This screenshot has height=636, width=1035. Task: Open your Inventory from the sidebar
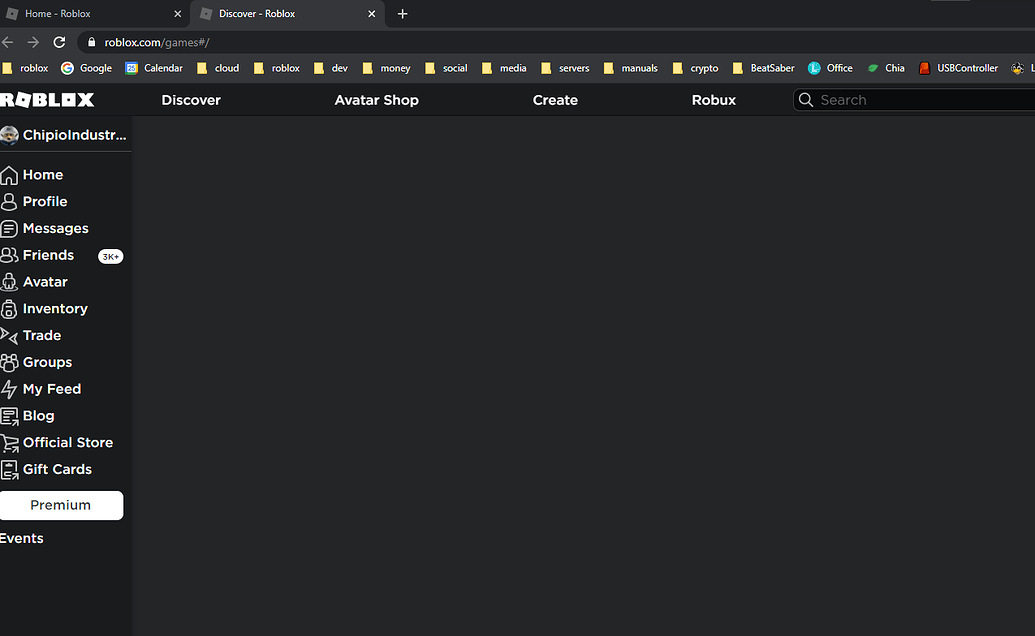[x=55, y=308]
